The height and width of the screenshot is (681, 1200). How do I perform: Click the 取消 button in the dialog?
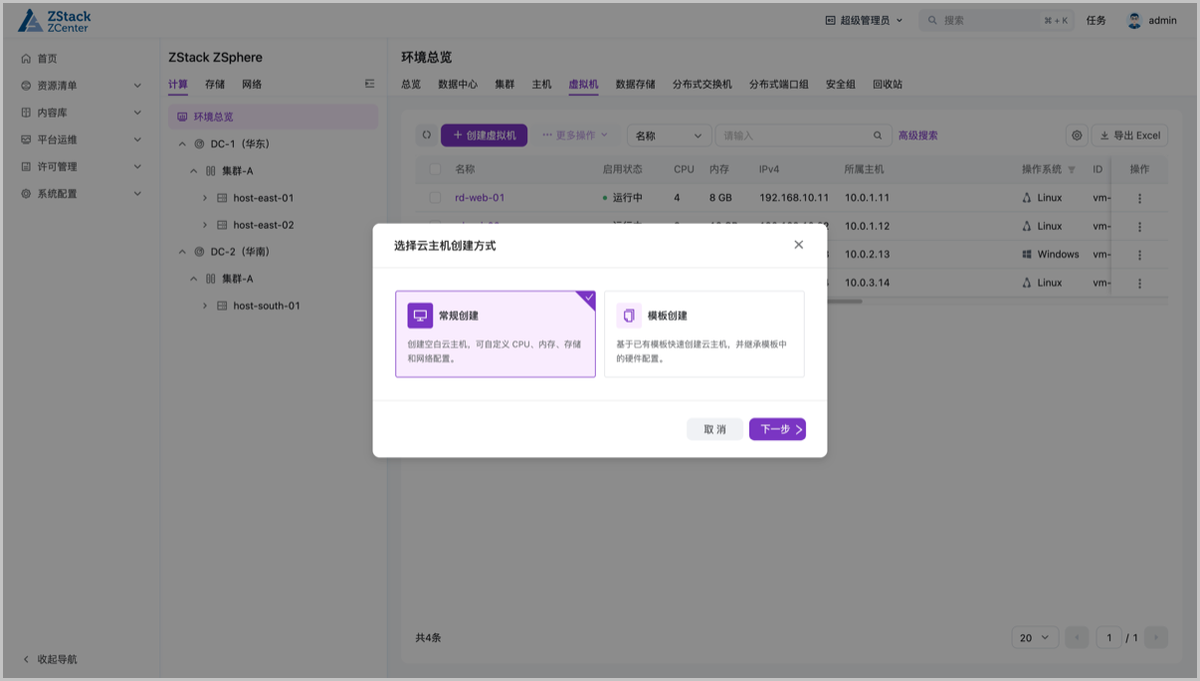pos(715,429)
